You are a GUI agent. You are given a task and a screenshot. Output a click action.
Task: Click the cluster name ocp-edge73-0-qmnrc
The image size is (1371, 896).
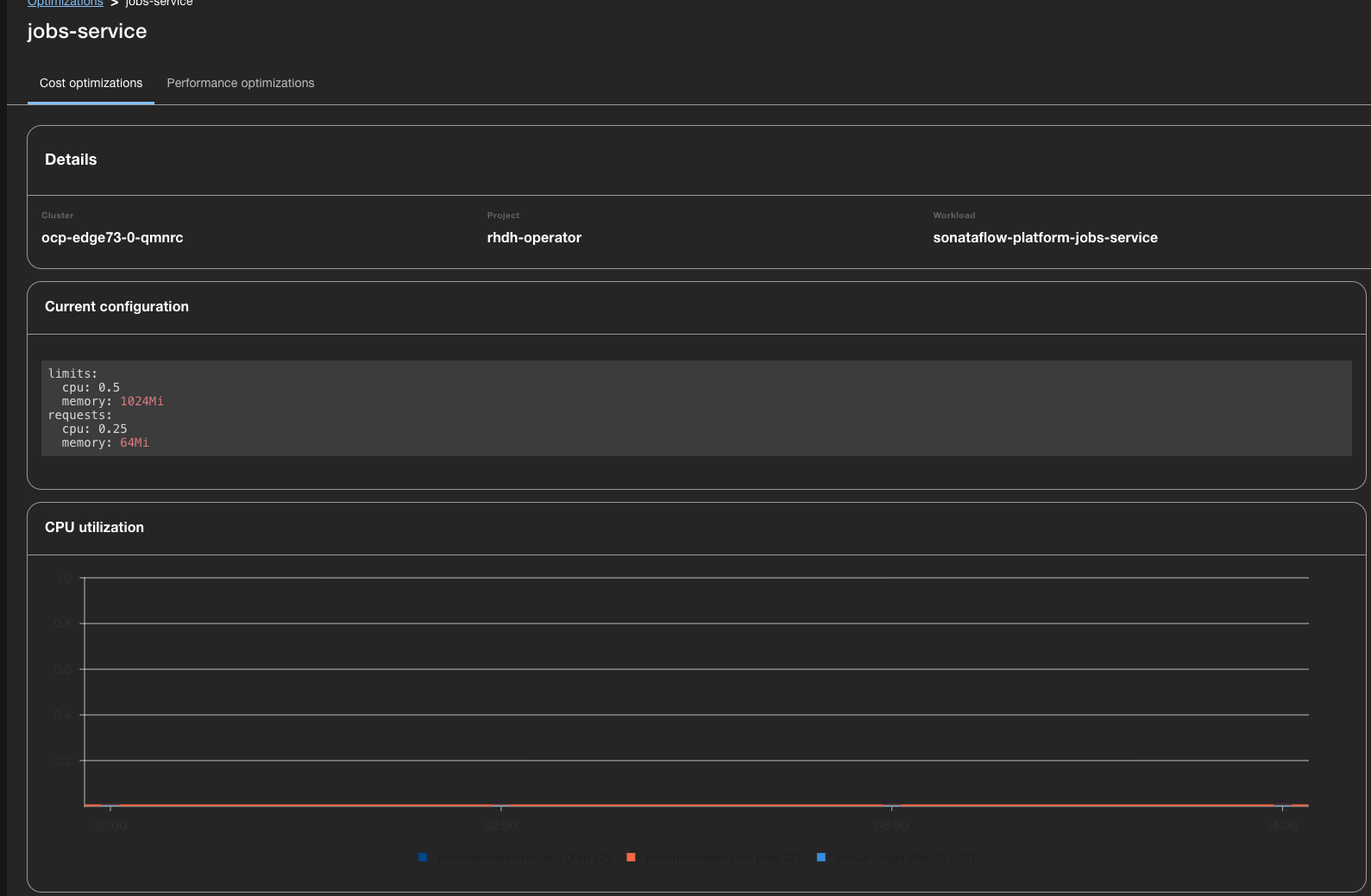coord(112,237)
